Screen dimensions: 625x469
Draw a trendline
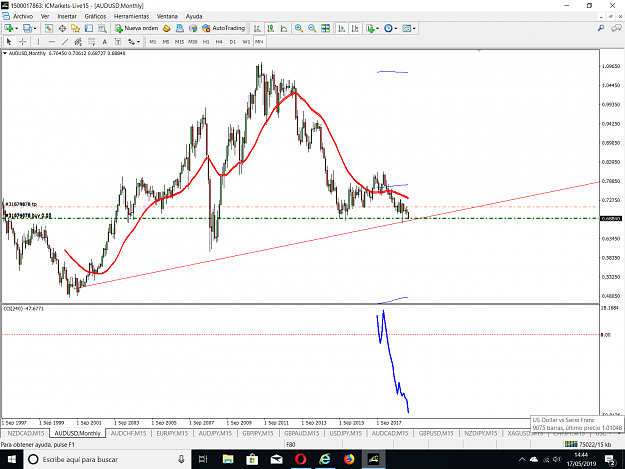pyautogui.click(x=65, y=41)
